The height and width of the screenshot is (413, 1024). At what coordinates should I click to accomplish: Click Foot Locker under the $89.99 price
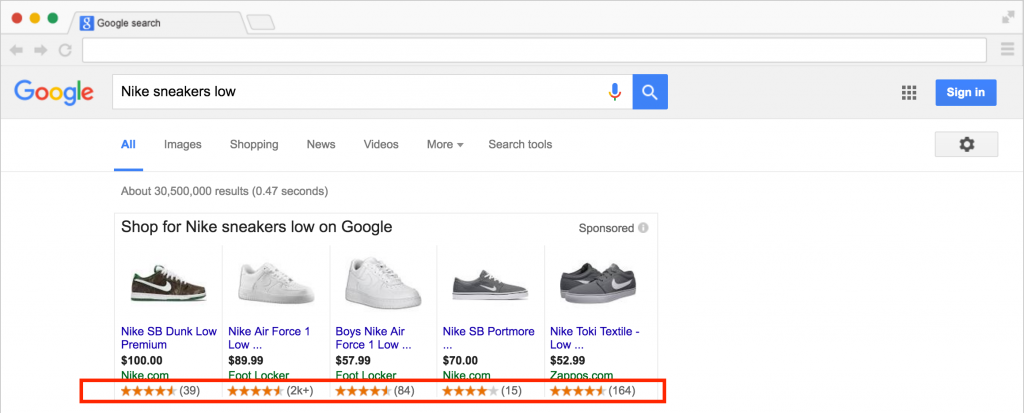point(259,375)
